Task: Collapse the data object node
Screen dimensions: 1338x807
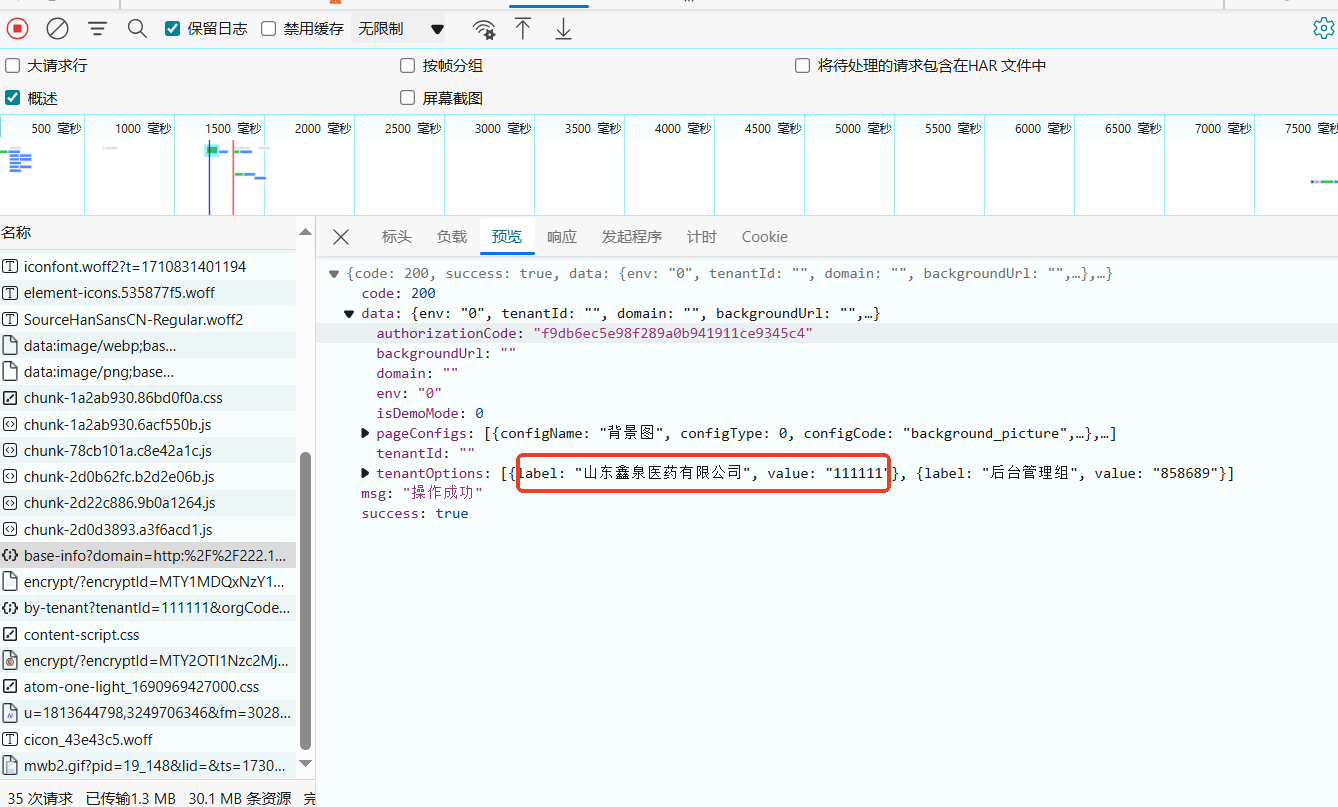Action: pos(349,313)
